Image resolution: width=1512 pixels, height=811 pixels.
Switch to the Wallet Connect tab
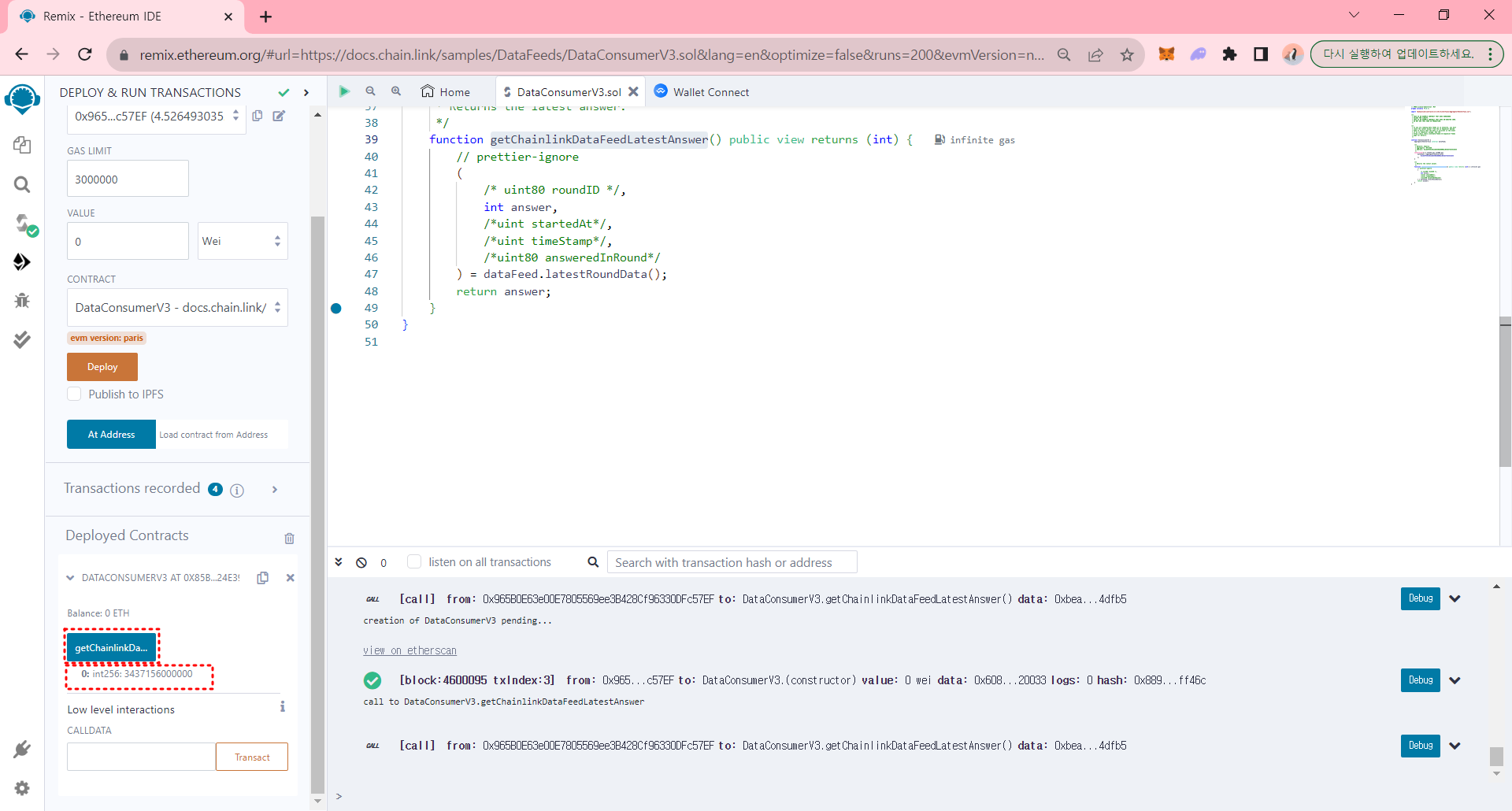tap(702, 91)
